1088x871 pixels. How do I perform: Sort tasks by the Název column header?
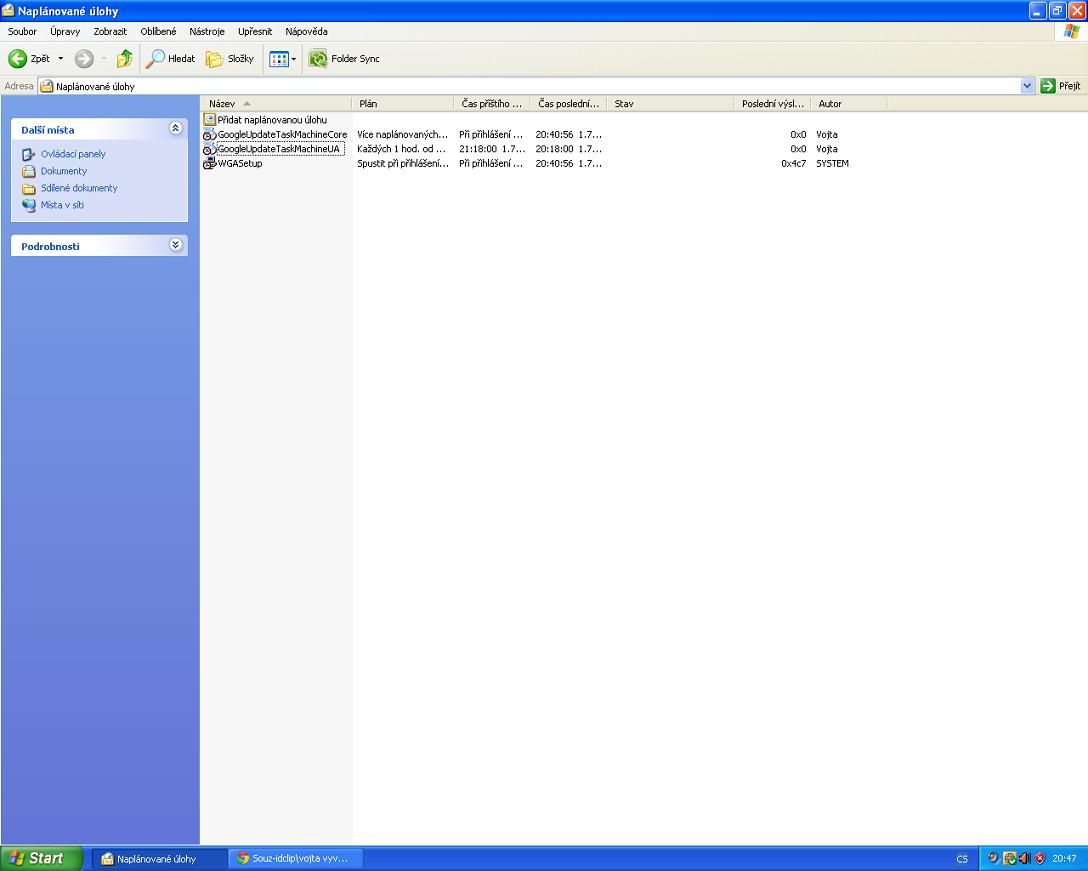click(276, 103)
